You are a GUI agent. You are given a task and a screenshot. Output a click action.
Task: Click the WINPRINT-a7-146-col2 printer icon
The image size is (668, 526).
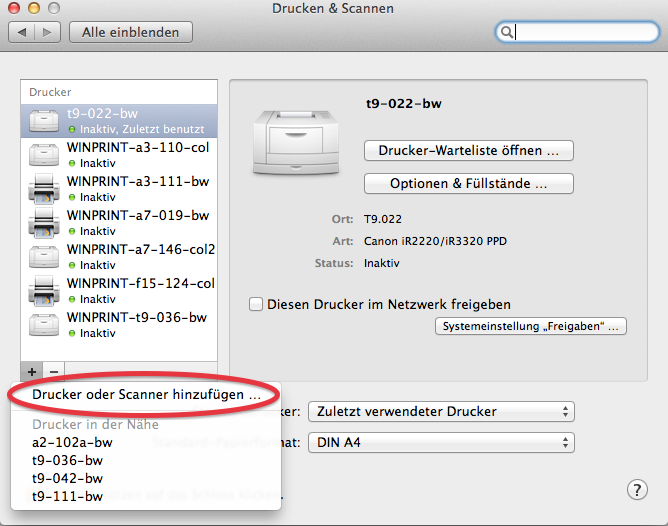(x=46, y=257)
